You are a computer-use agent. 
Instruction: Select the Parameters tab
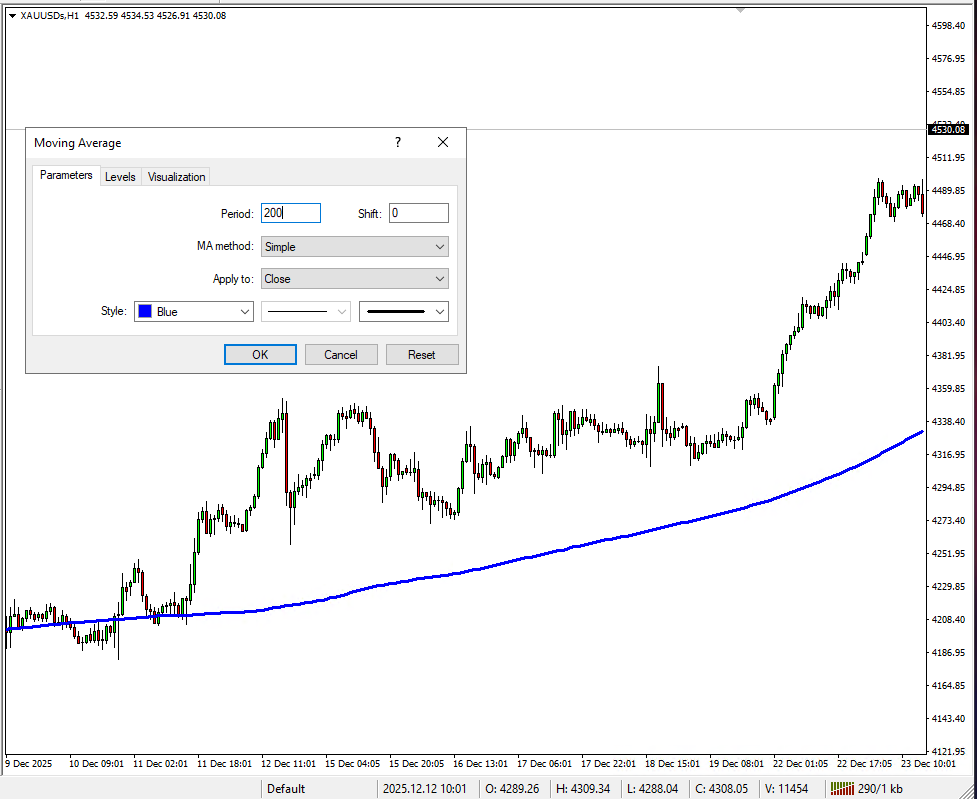[x=66, y=176]
